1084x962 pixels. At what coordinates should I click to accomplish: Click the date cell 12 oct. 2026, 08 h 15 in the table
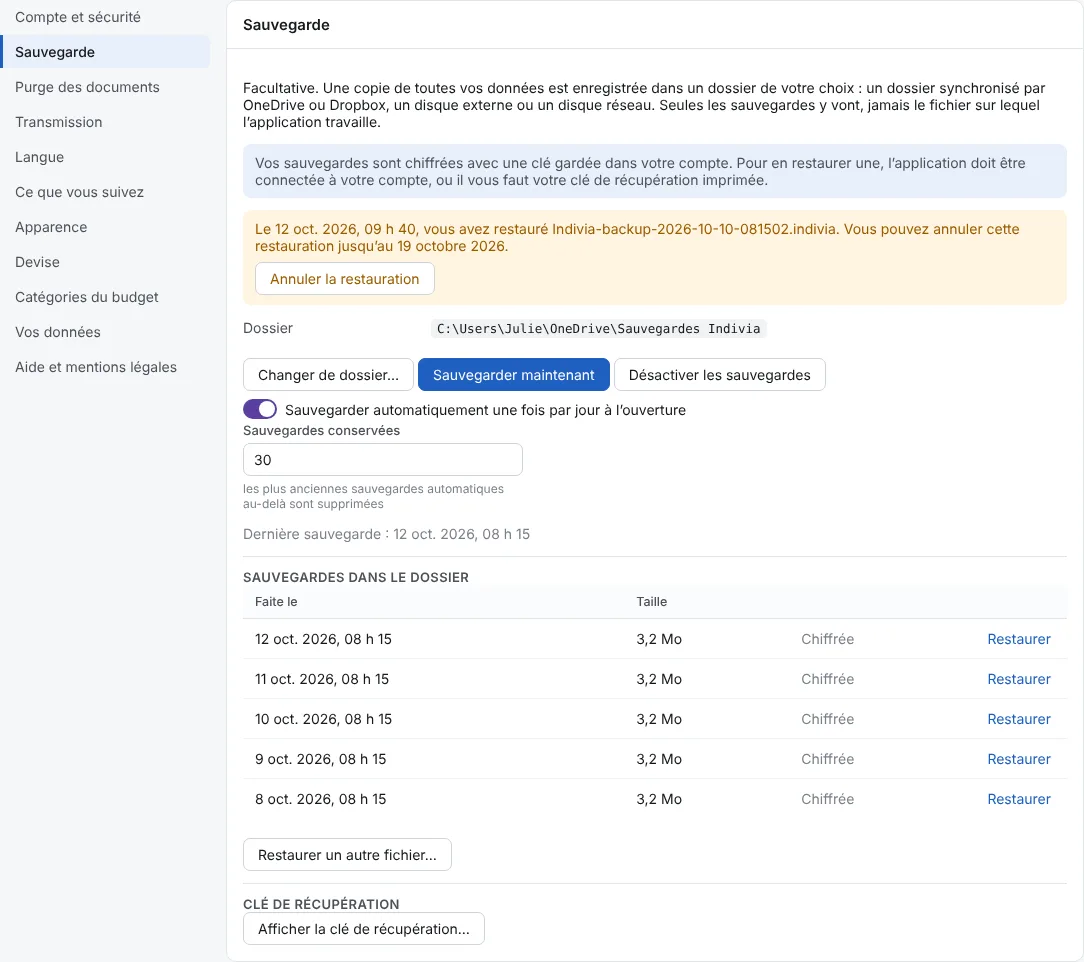[x=324, y=639]
